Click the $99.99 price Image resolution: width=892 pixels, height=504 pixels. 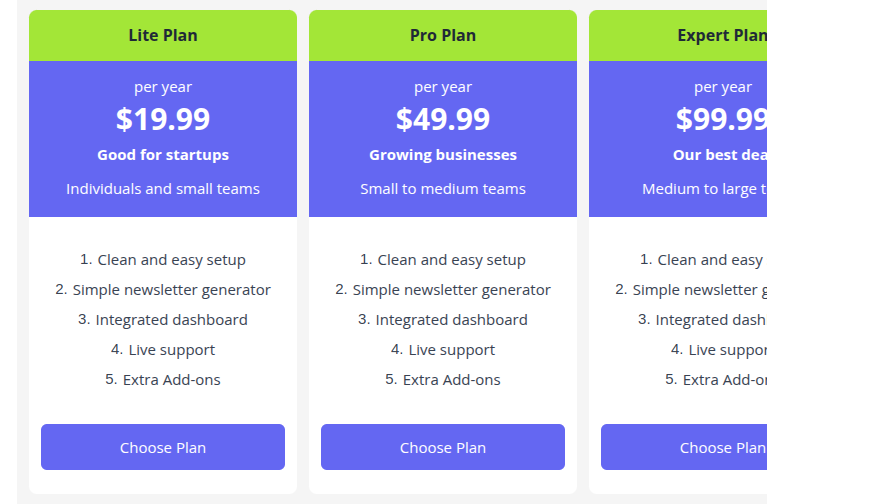(721, 119)
